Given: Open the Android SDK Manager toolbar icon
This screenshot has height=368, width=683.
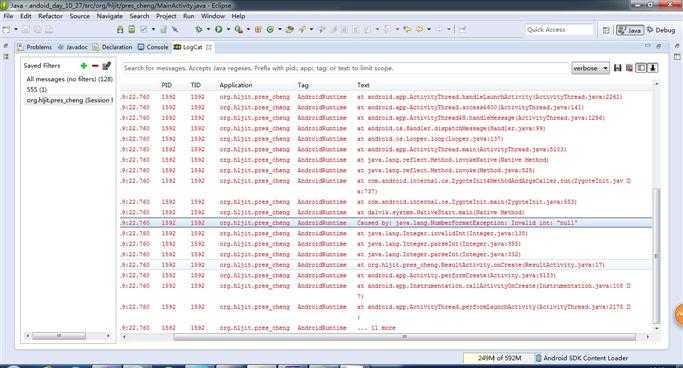Looking at the screenshot, I should (x=120, y=29).
